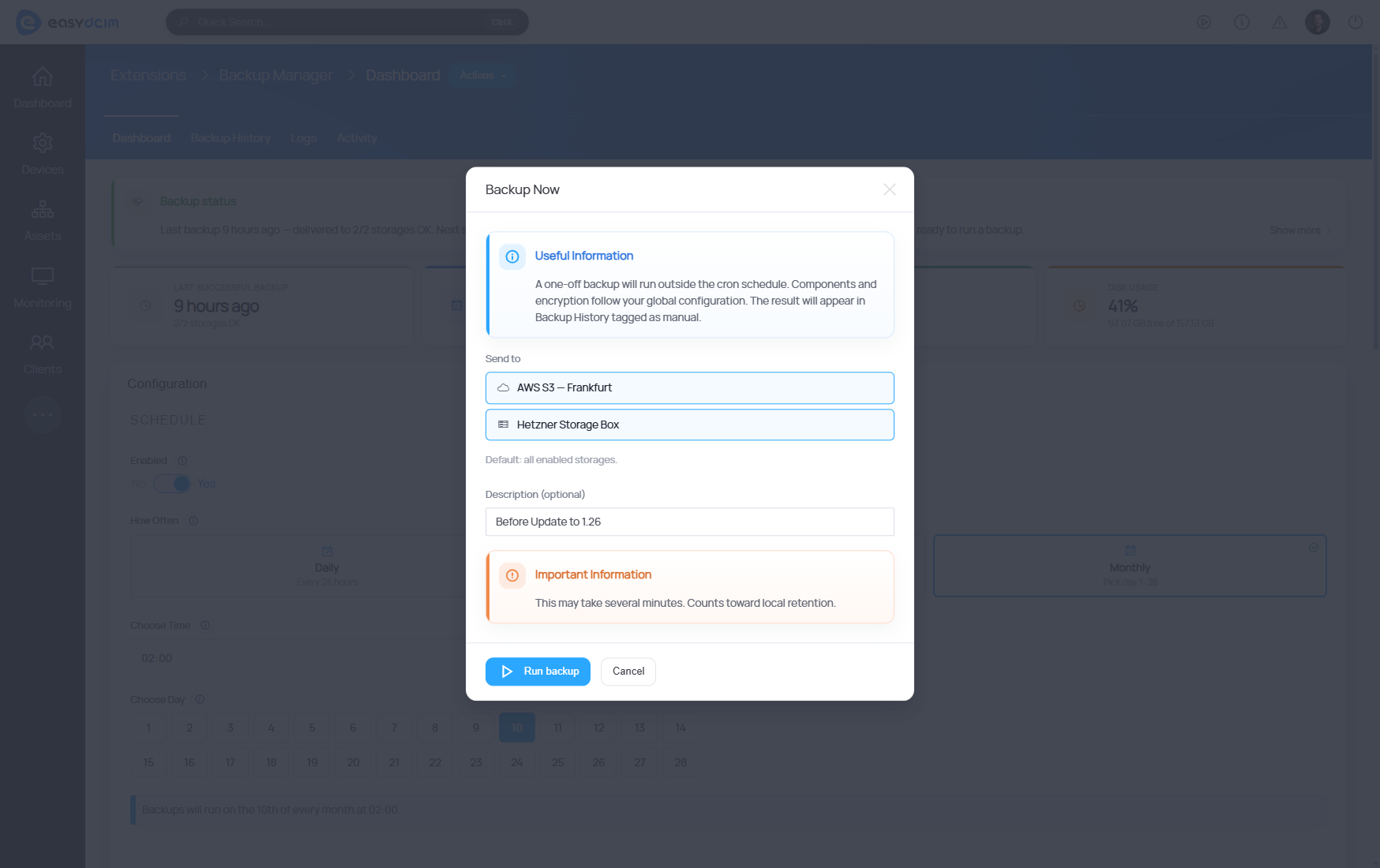Image resolution: width=1380 pixels, height=868 pixels.
Task: Toggle the schedule Enabled switch
Action: tap(172, 484)
